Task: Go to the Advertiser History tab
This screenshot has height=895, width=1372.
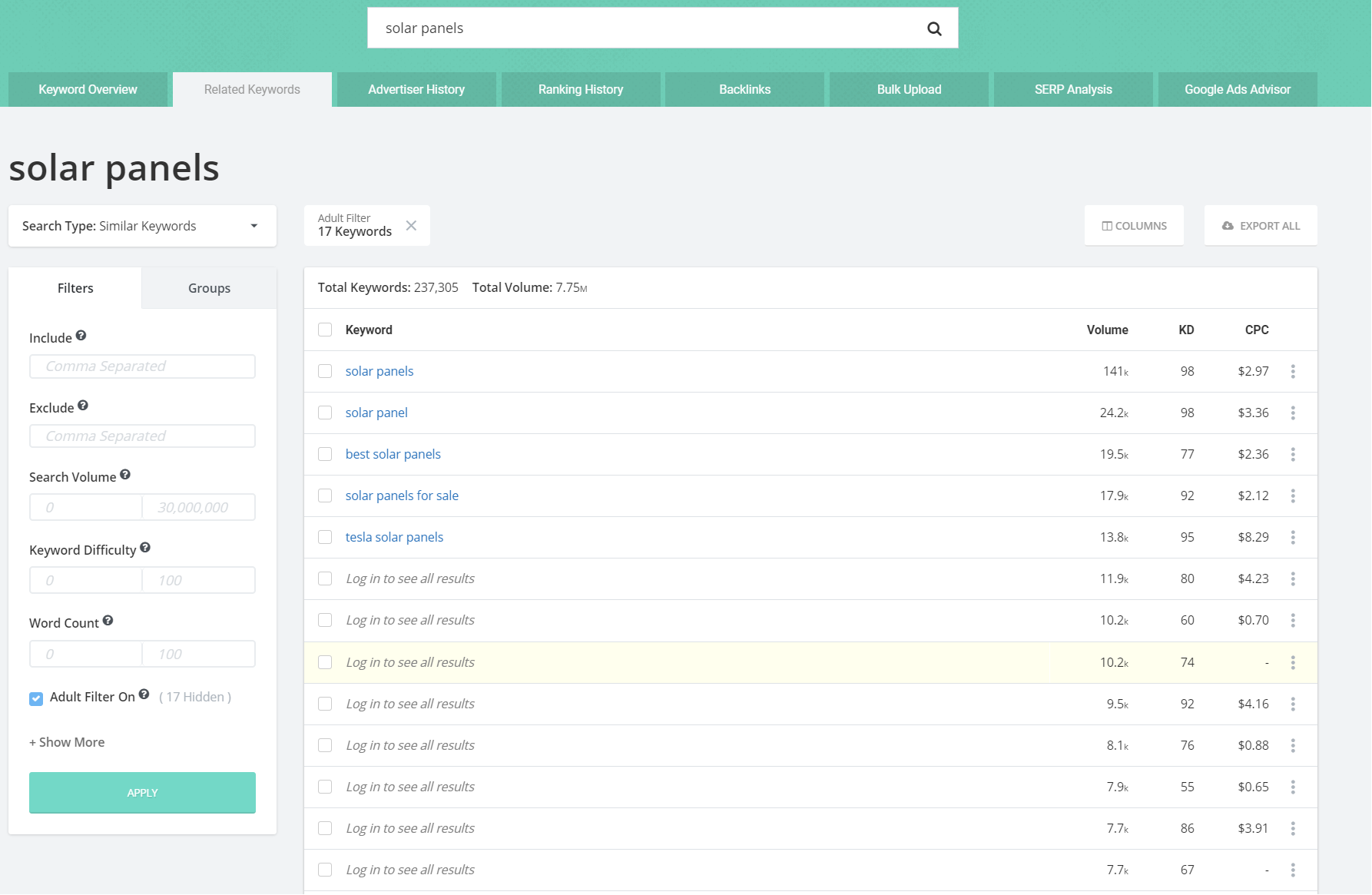Action: coord(416,89)
